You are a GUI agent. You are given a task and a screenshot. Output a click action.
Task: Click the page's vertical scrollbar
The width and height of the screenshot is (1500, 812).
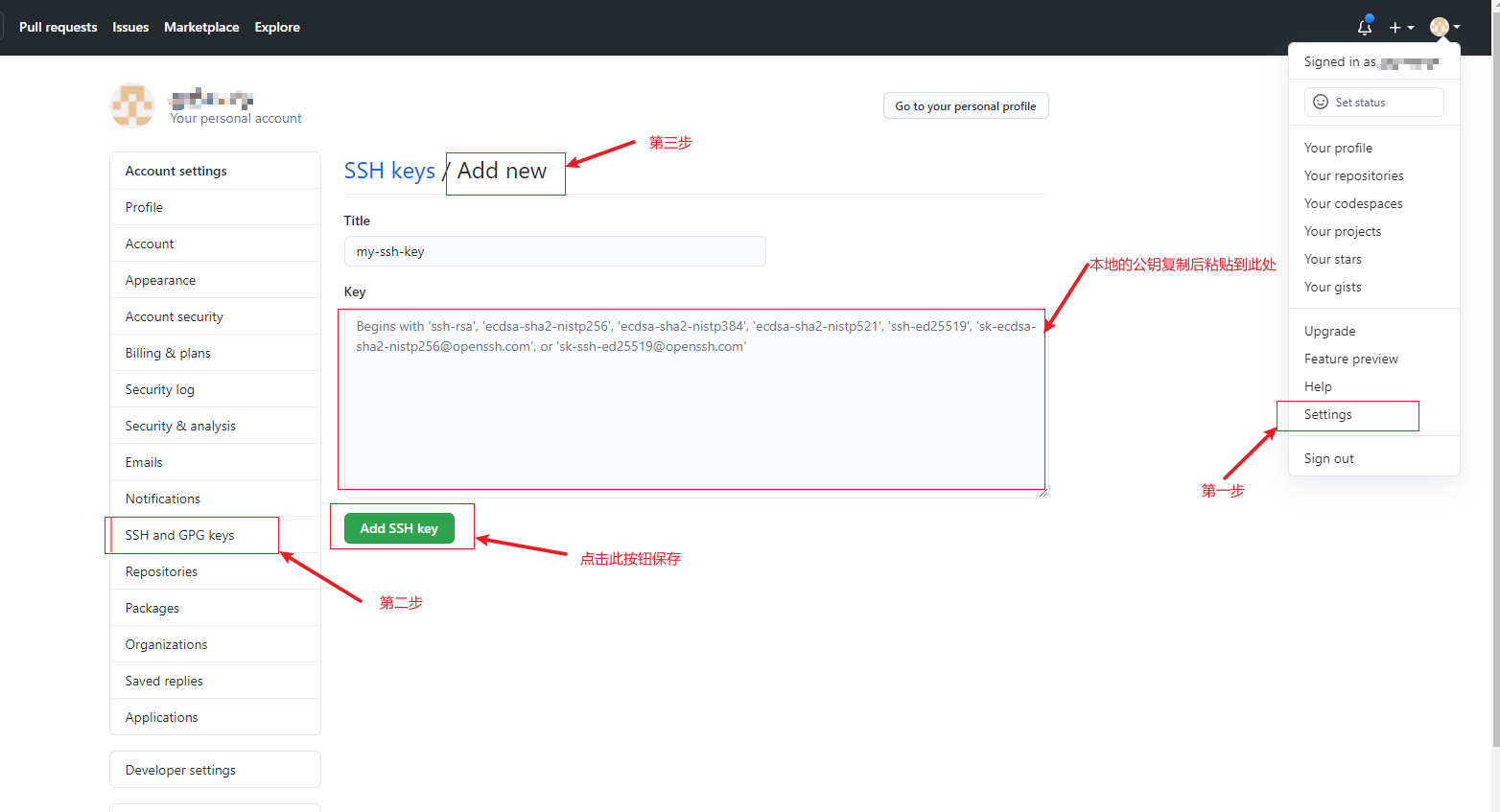pos(1494,383)
